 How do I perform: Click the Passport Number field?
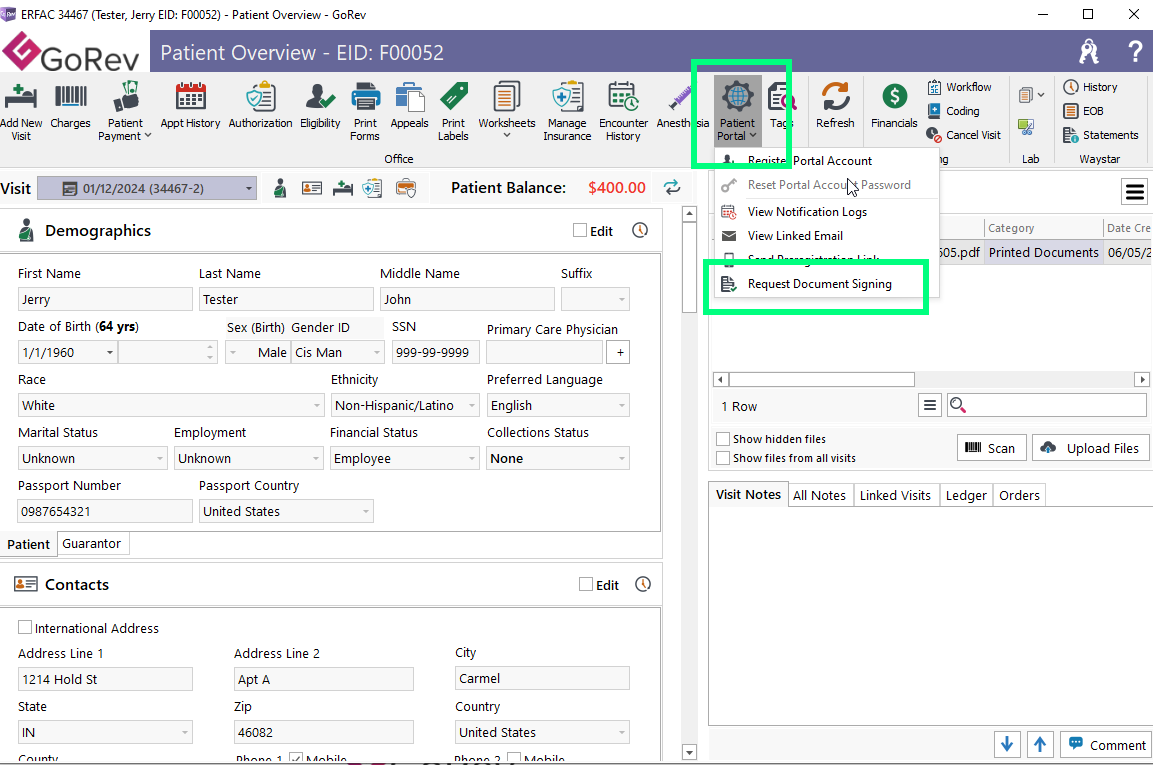pos(105,511)
